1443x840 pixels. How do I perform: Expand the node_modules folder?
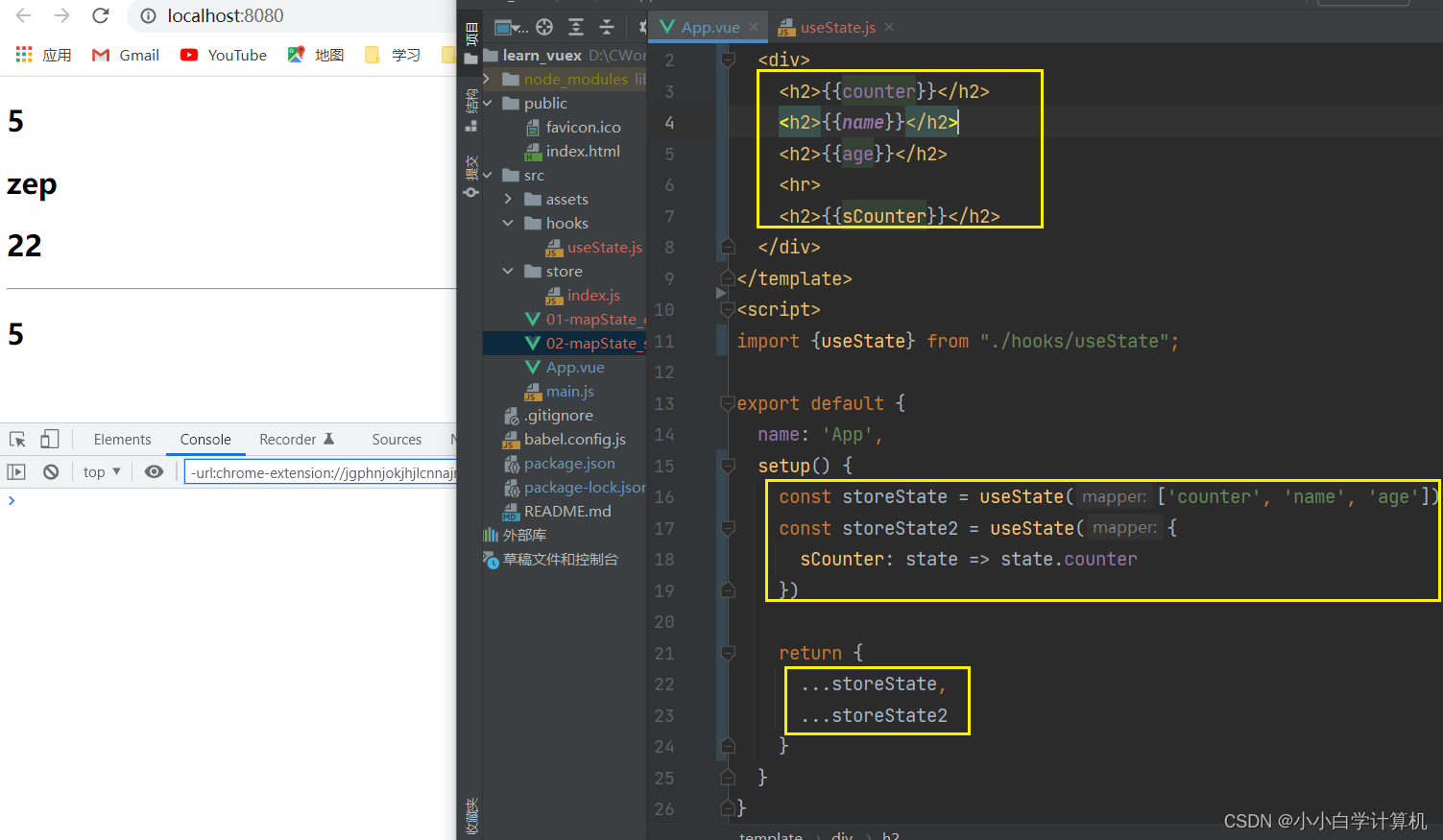[x=487, y=79]
